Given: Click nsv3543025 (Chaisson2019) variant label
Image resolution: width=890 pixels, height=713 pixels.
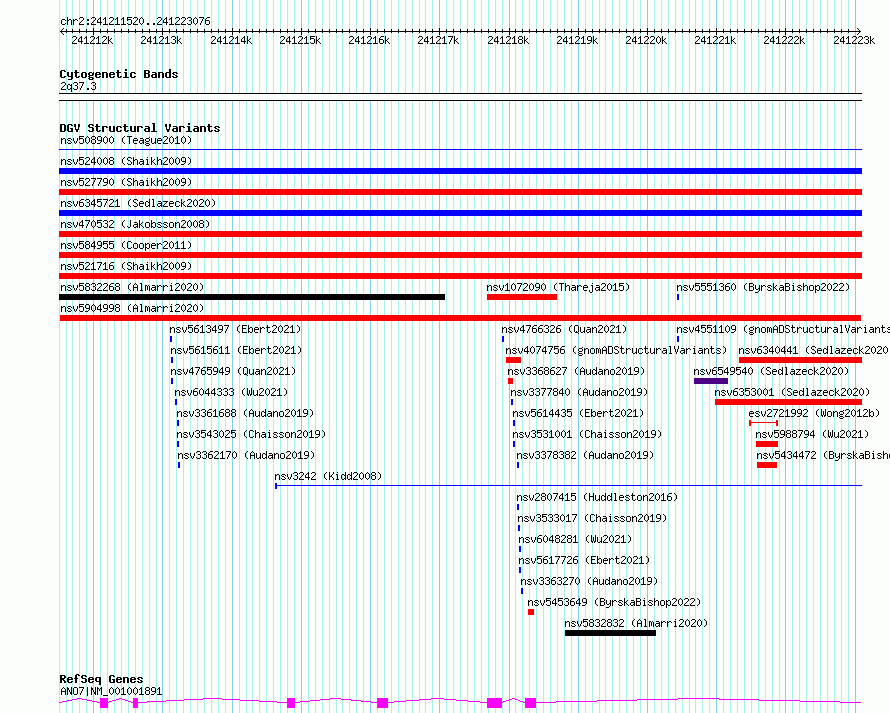Looking at the screenshot, I should tap(251, 434).
